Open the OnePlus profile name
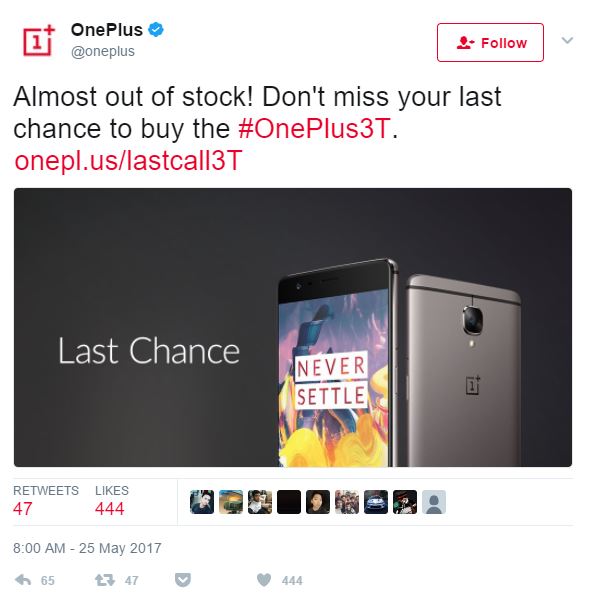This screenshot has height=607, width=601. [x=107, y=30]
